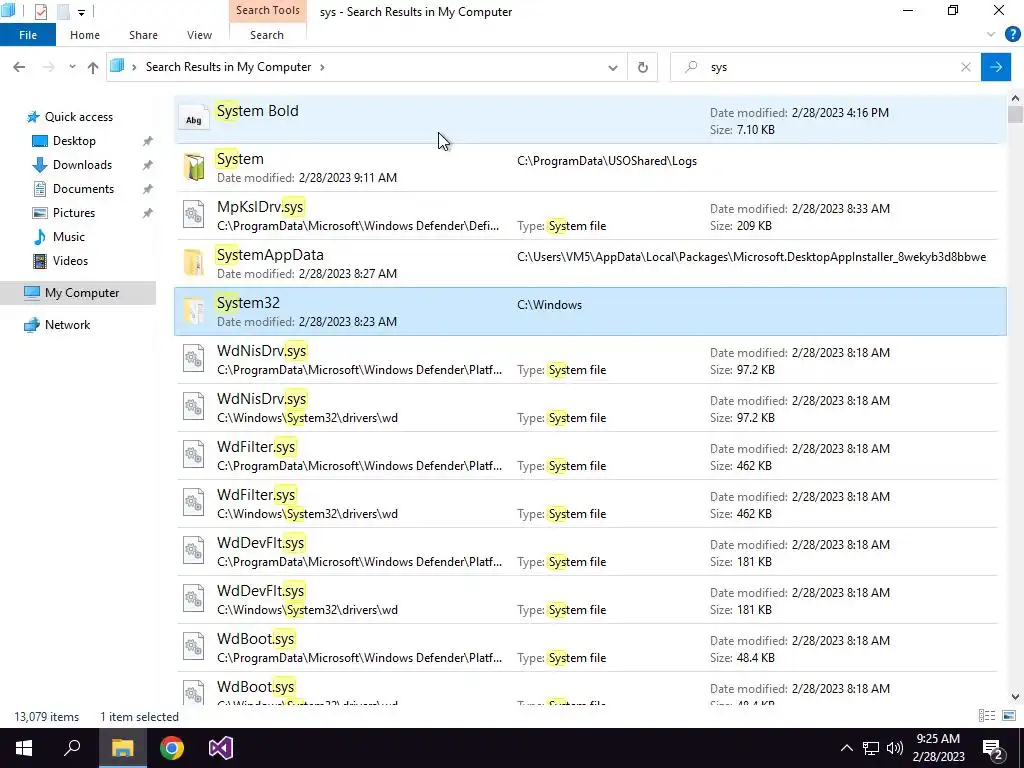Switch to the Share ribbon tab
This screenshot has height=768, width=1024.
pos(143,35)
